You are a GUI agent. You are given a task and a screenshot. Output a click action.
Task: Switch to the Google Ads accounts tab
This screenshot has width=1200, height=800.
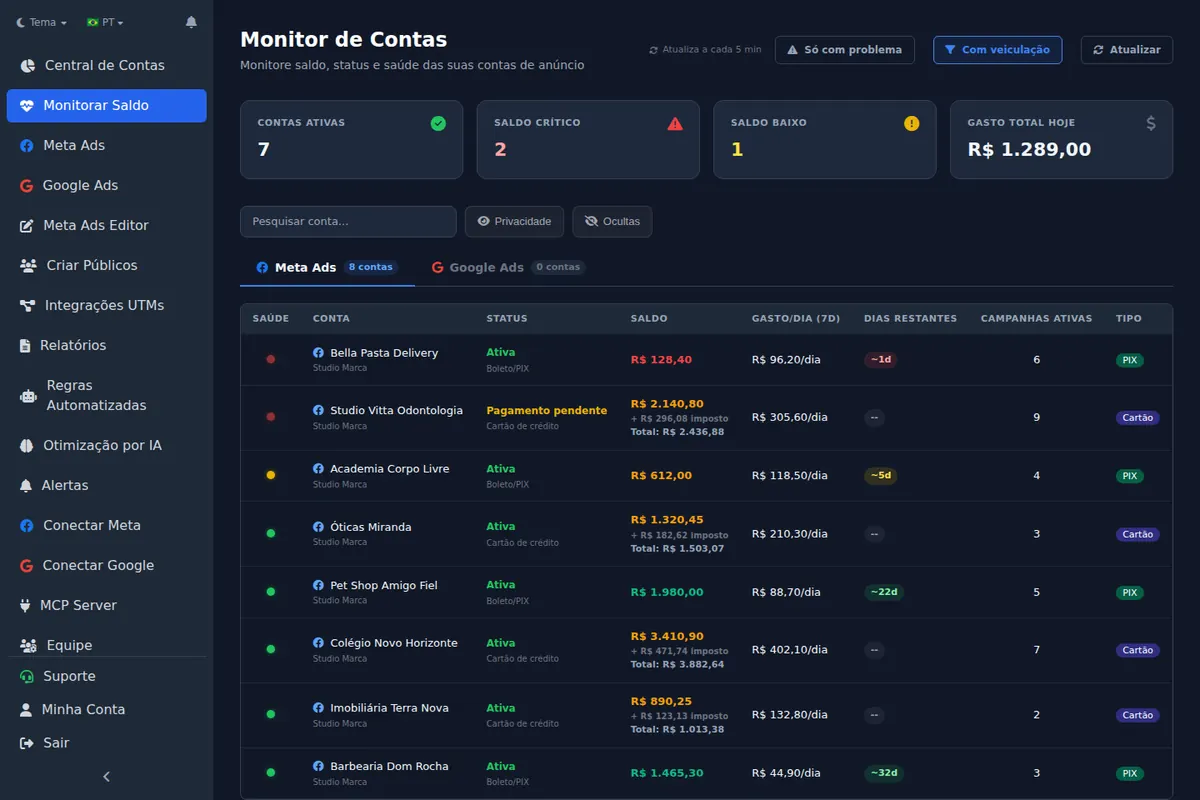tap(508, 267)
